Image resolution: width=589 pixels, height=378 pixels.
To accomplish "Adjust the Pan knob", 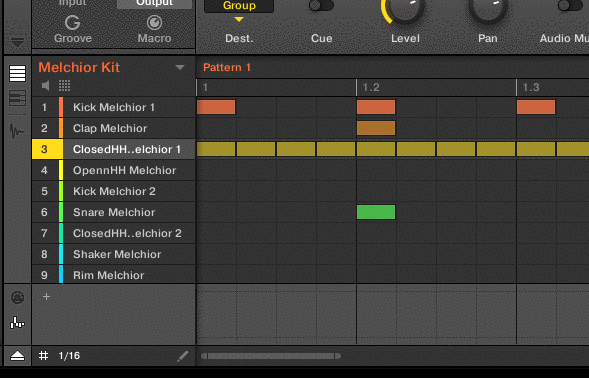I will click(488, 8).
